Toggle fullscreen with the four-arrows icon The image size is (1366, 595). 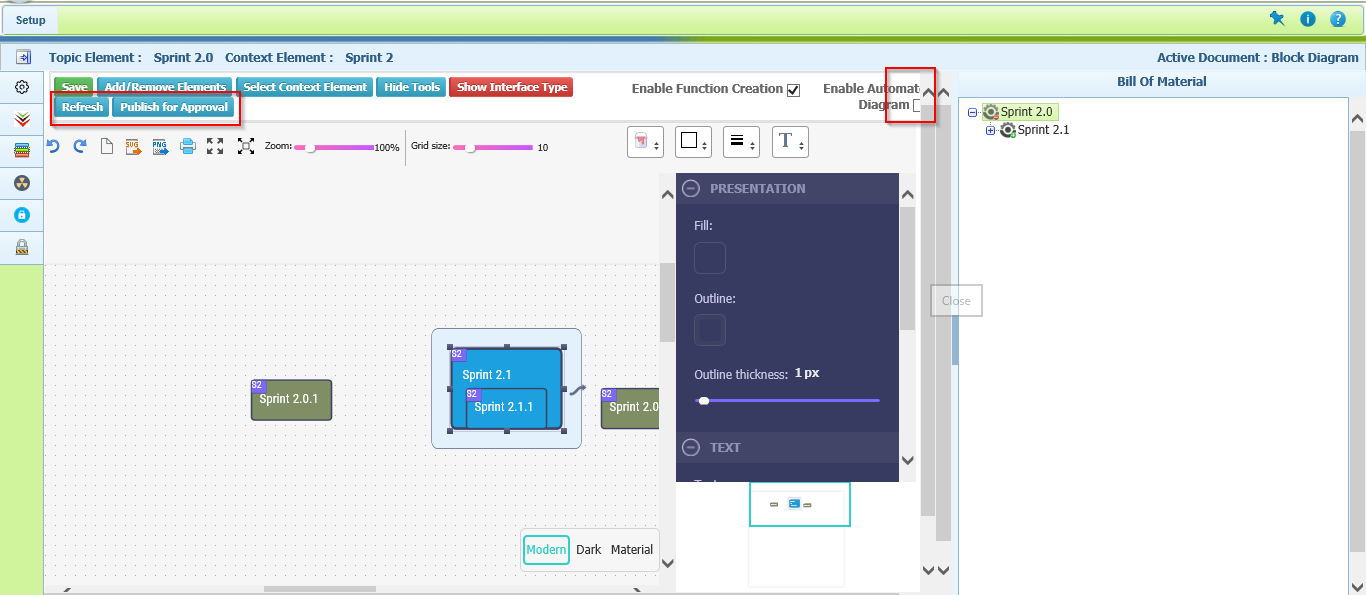pos(215,146)
